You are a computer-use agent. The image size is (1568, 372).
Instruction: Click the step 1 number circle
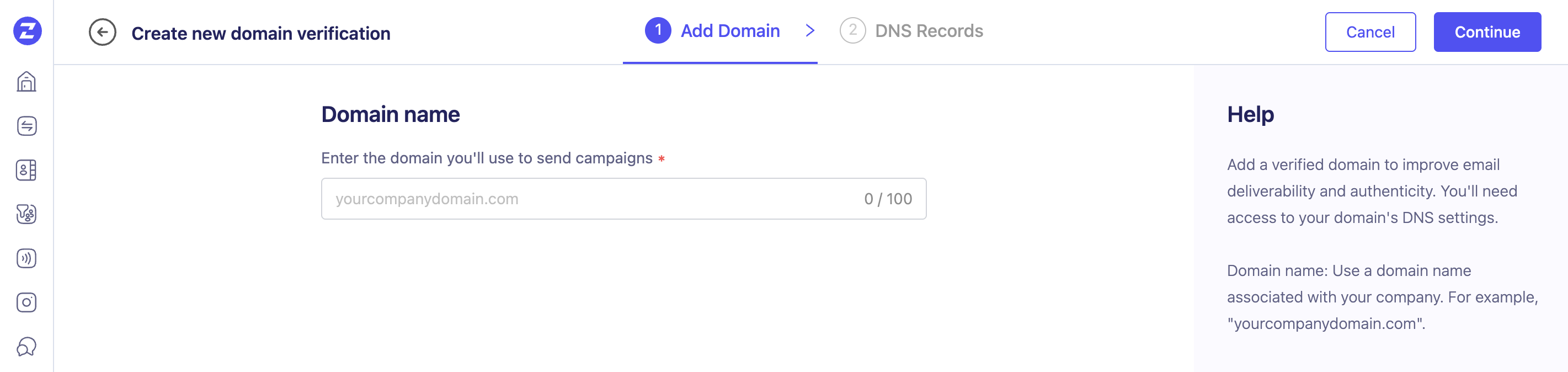tap(658, 30)
